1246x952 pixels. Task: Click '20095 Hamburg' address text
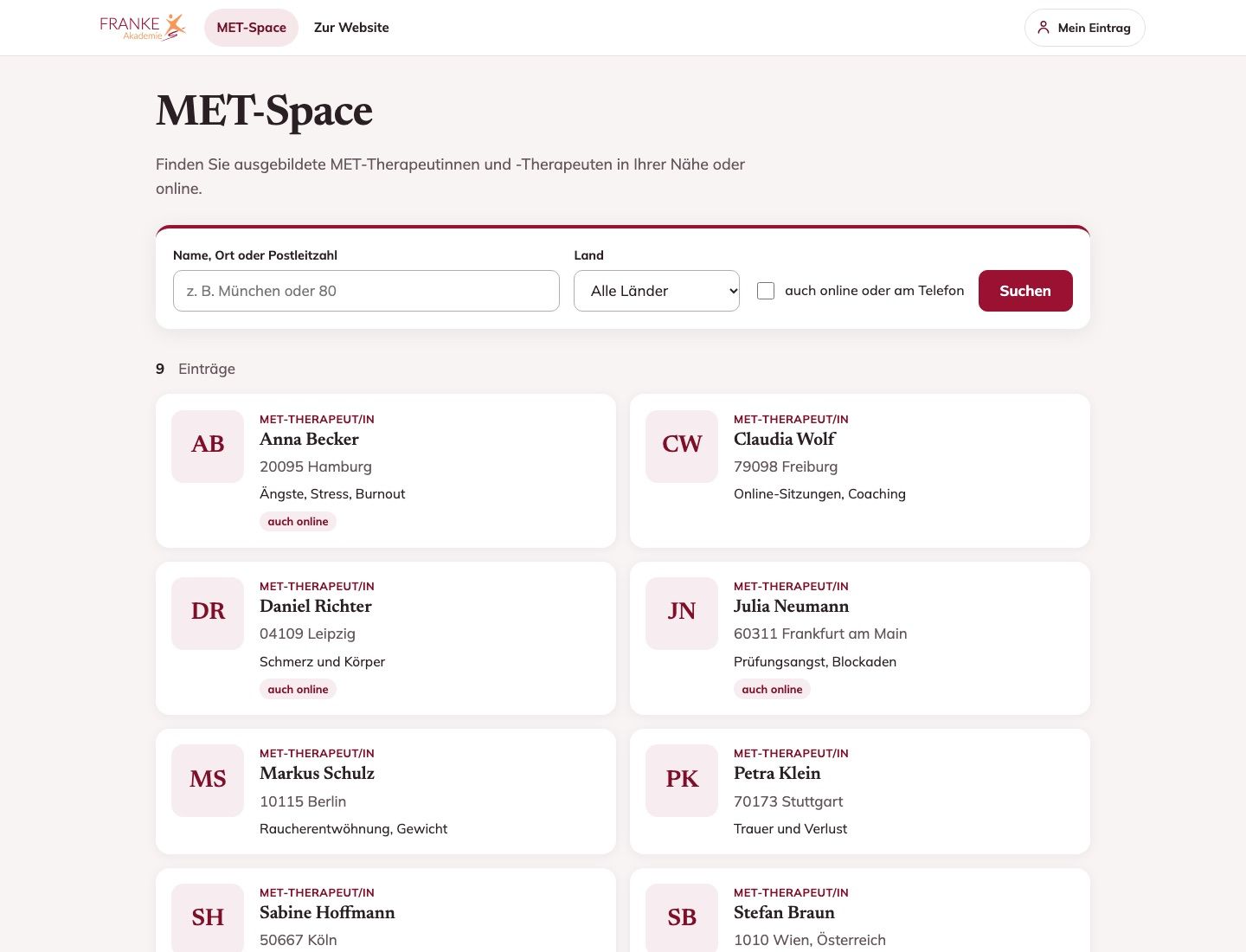click(x=316, y=467)
